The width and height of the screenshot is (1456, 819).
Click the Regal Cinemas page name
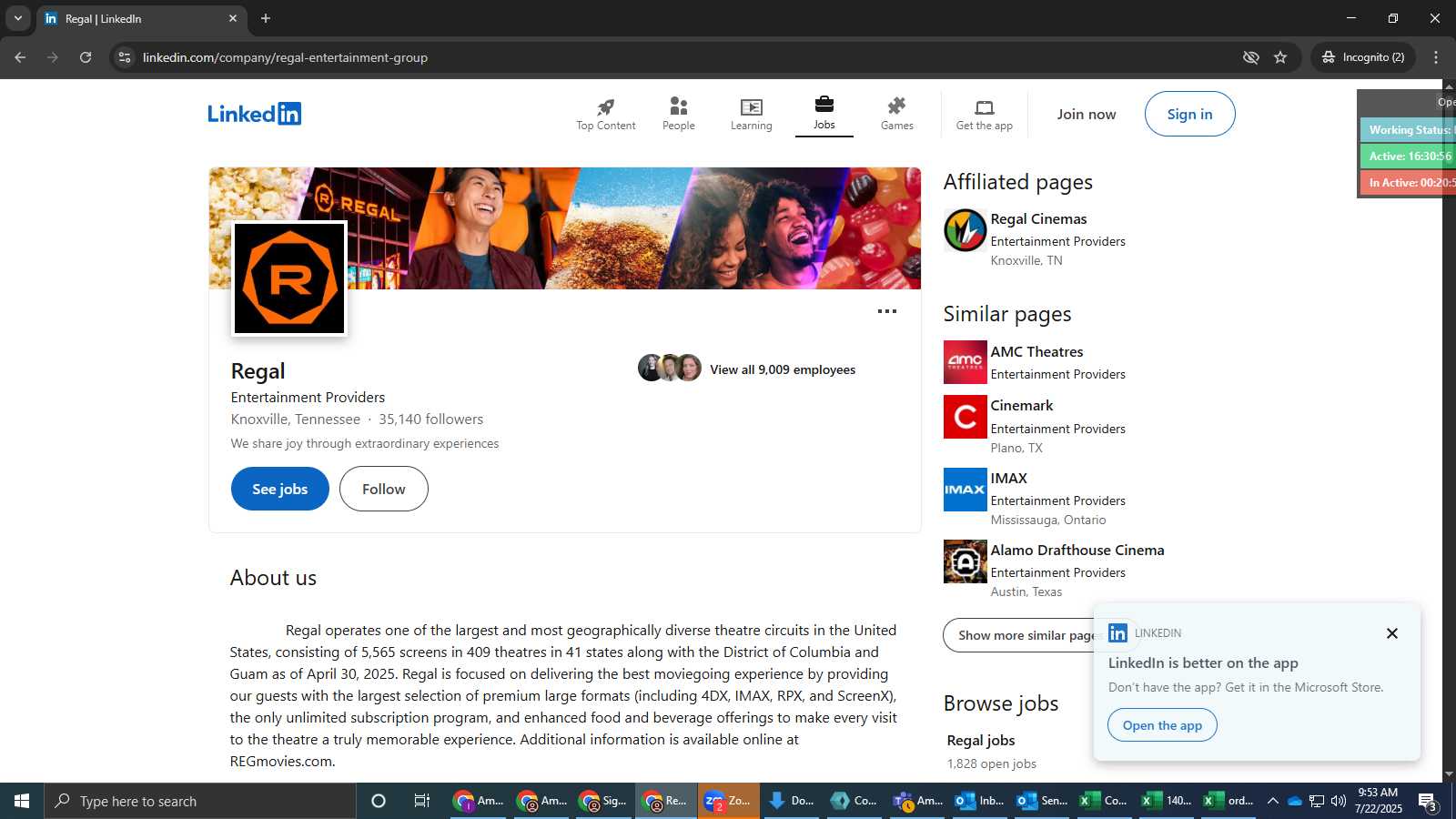(1038, 219)
